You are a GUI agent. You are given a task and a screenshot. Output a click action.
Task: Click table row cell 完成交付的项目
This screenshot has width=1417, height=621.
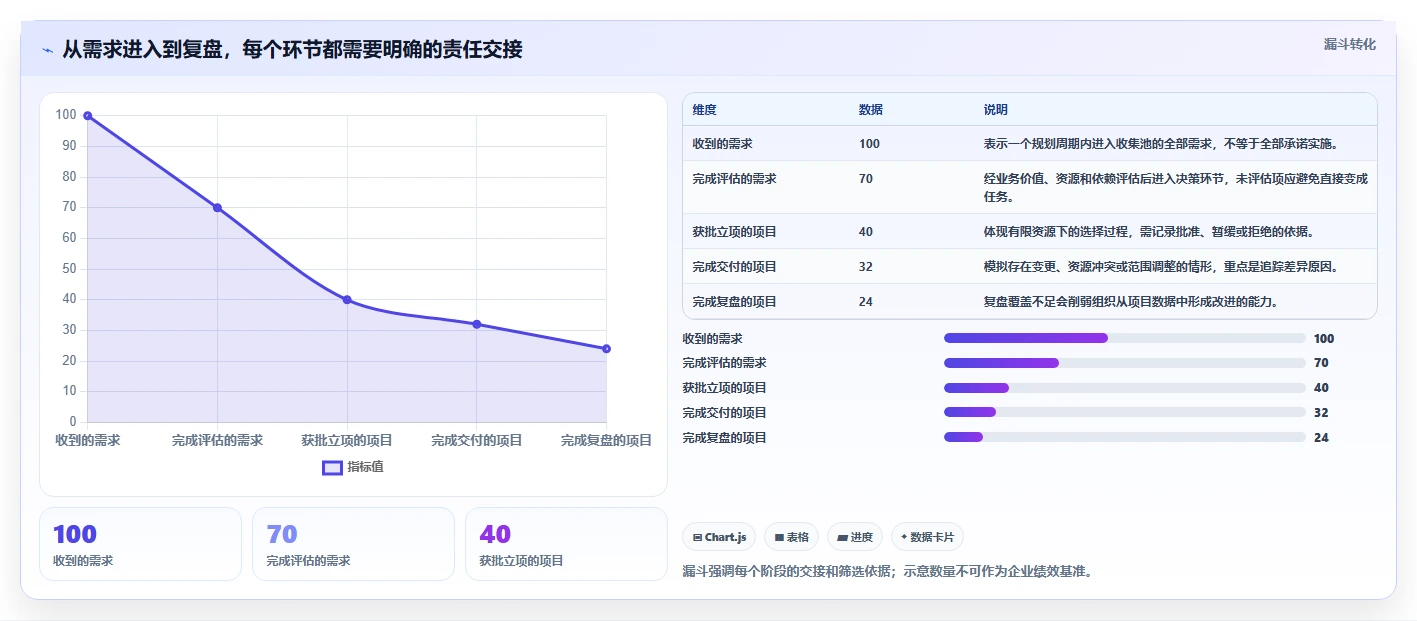[x=734, y=267]
